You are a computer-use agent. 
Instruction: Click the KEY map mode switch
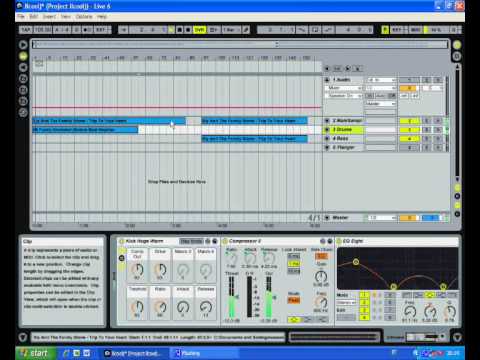[397, 30]
